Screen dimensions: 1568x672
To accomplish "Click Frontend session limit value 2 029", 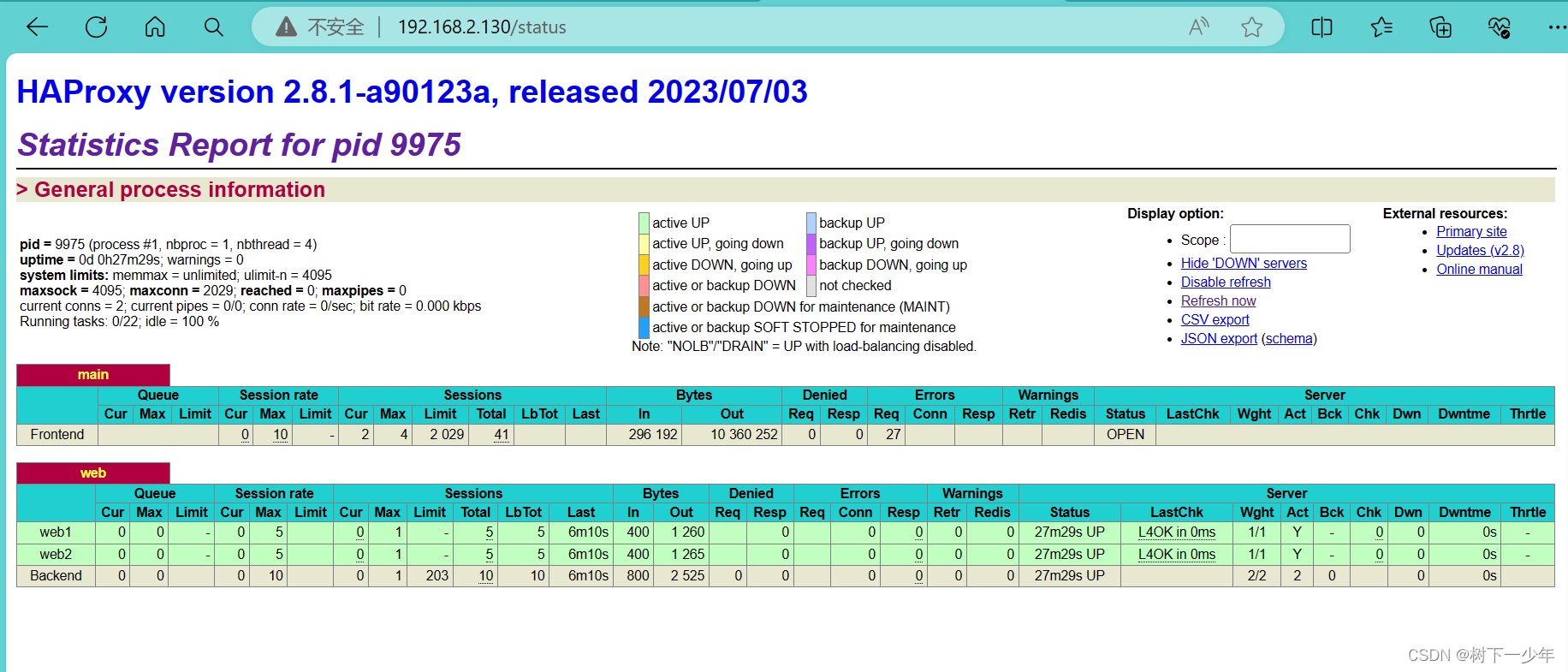I will tap(447, 435).
